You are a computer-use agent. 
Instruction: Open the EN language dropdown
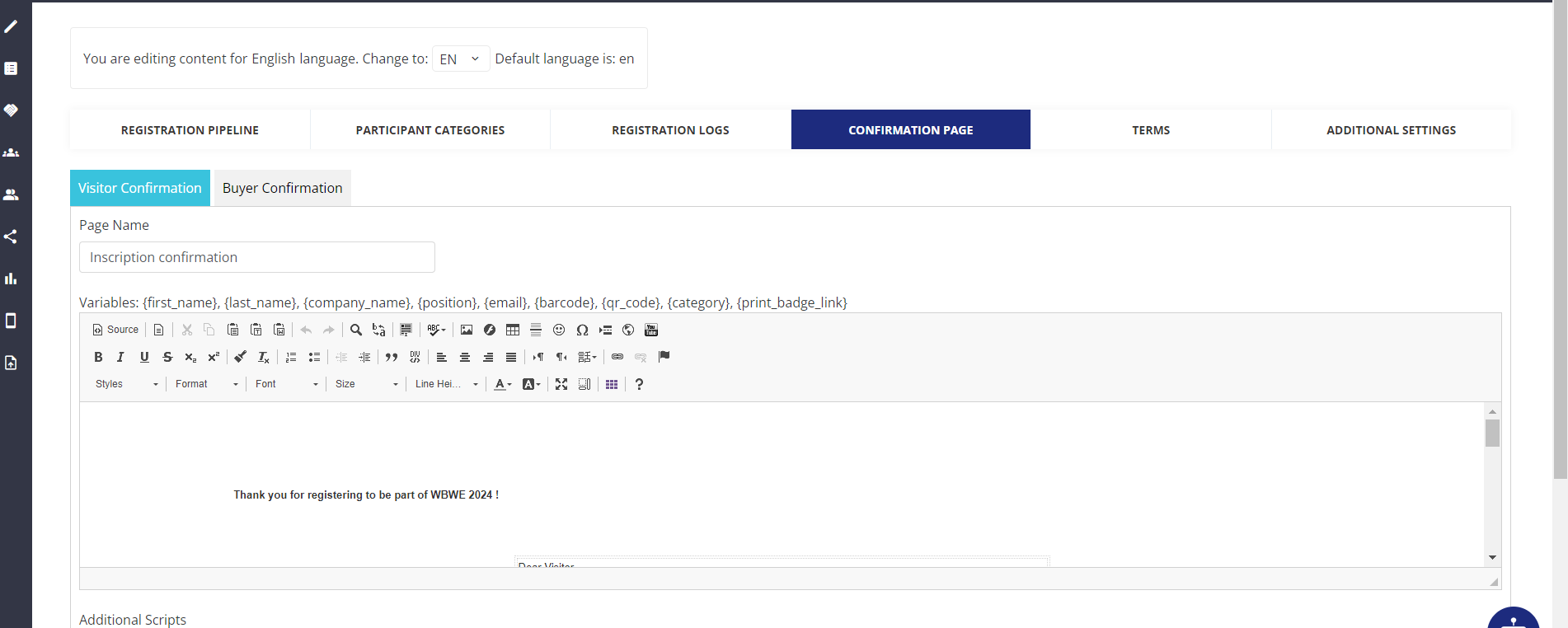pos(460,59)
